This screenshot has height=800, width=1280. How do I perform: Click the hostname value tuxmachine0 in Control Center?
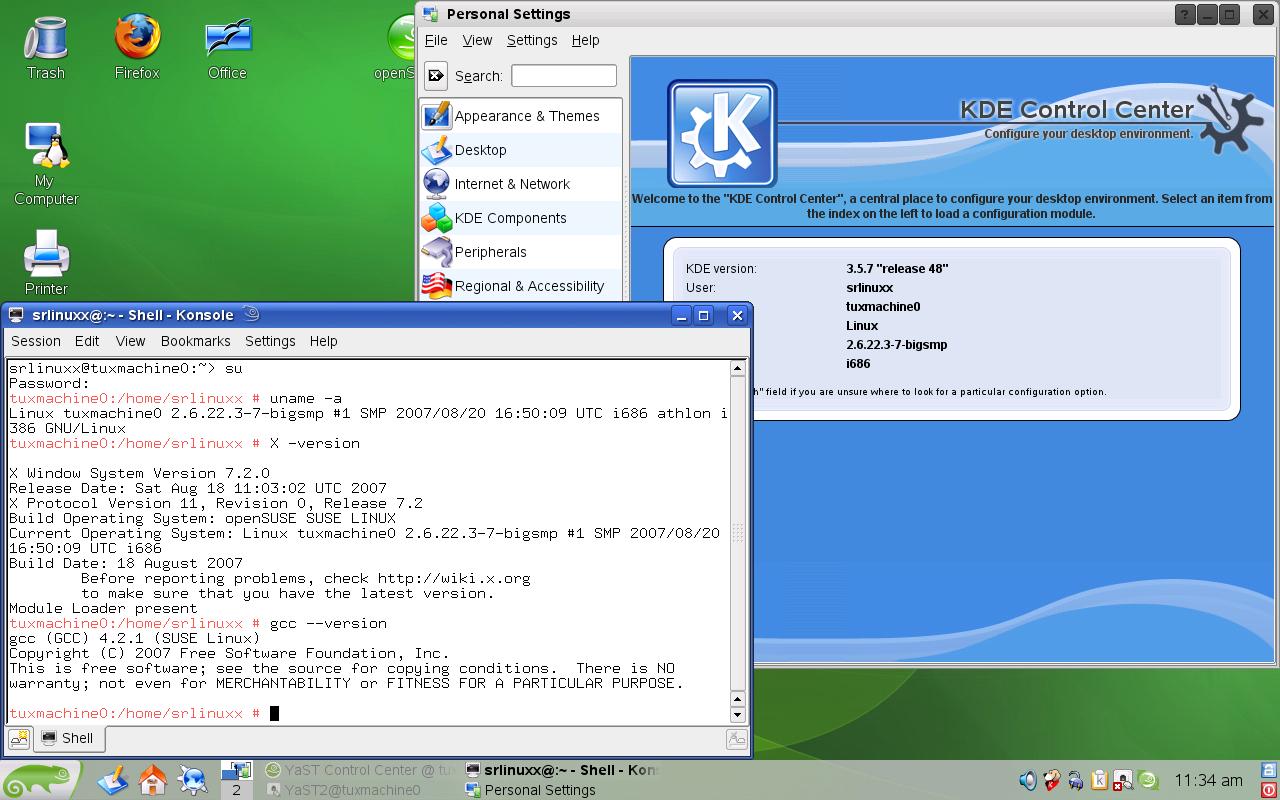click(883, 307)
